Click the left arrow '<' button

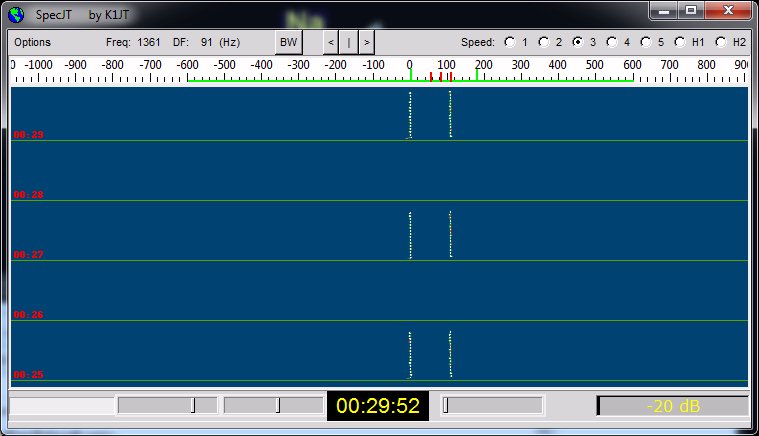(331, 43)
